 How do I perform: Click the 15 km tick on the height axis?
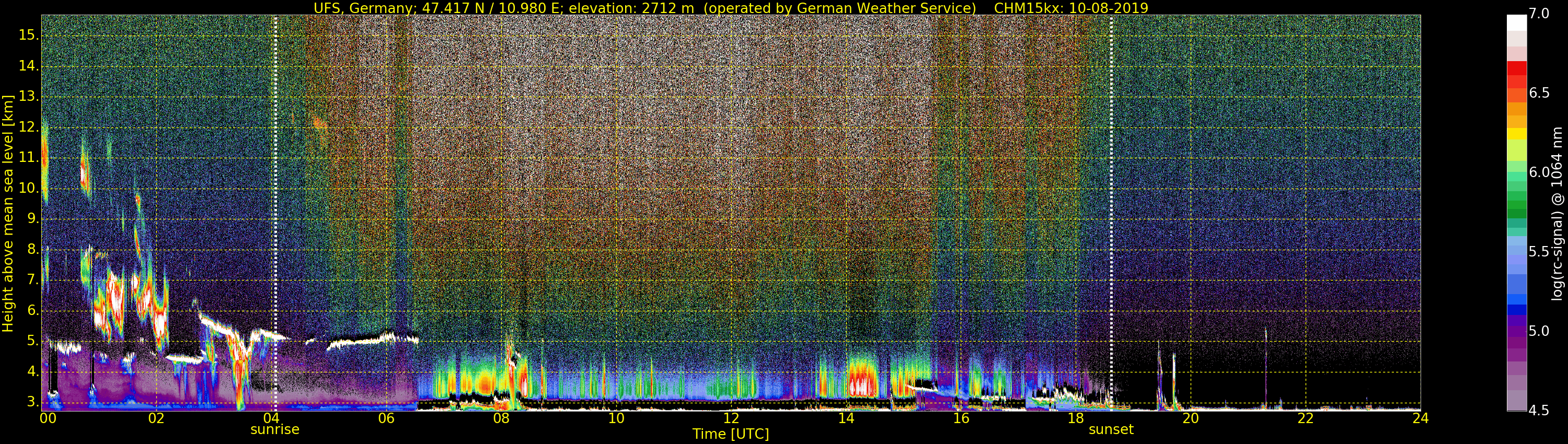28,36
